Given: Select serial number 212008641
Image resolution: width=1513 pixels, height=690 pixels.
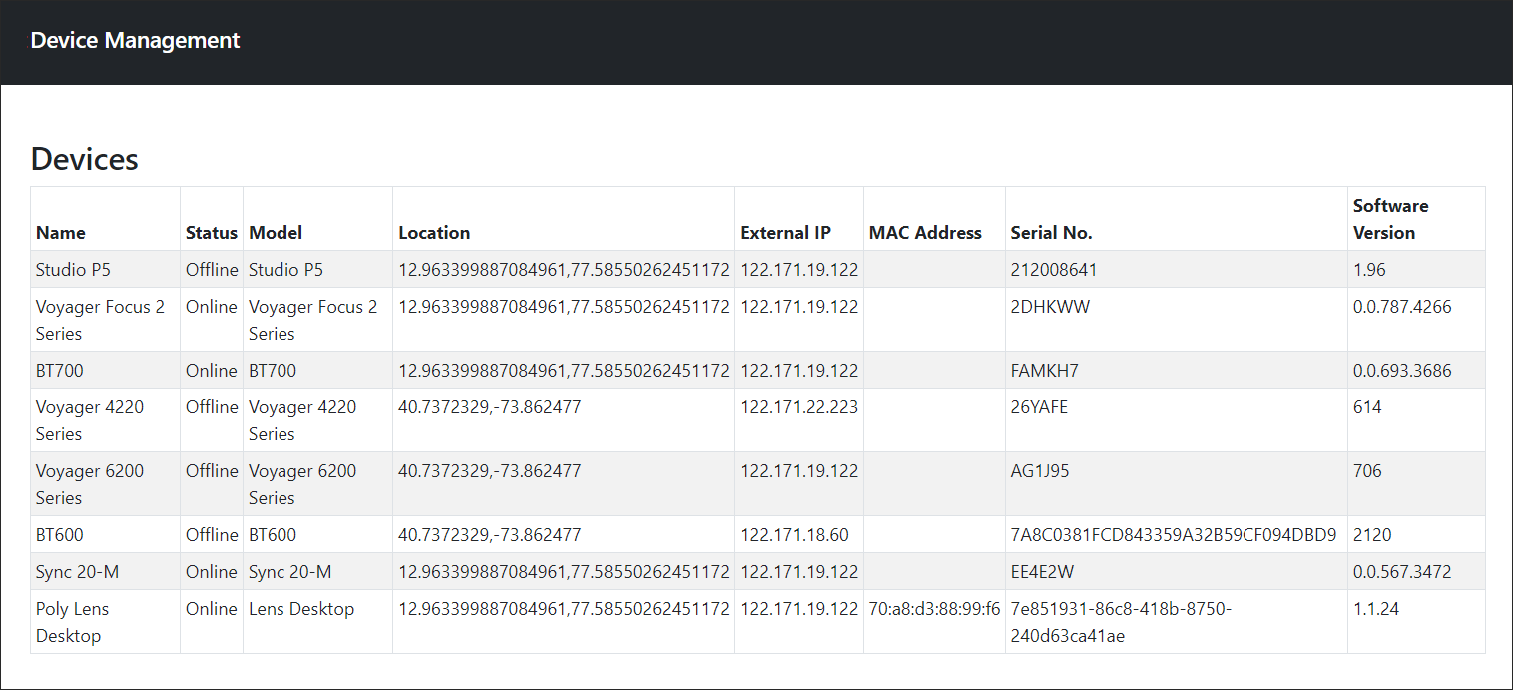Looking at the screenshot, I should 1054,270.
